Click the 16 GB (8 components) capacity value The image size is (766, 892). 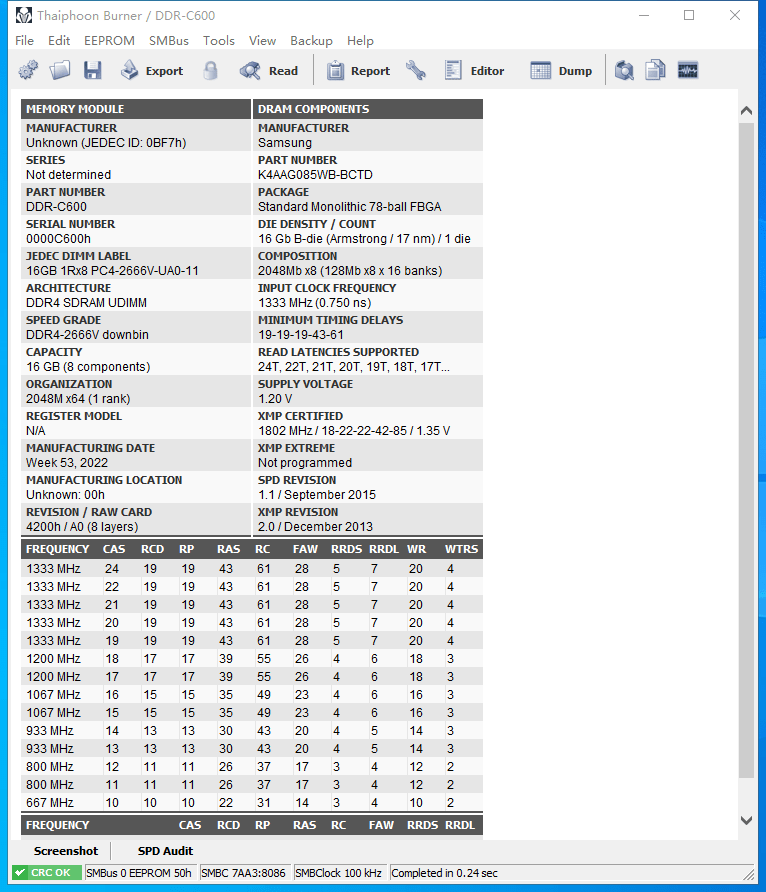point(88,367)
